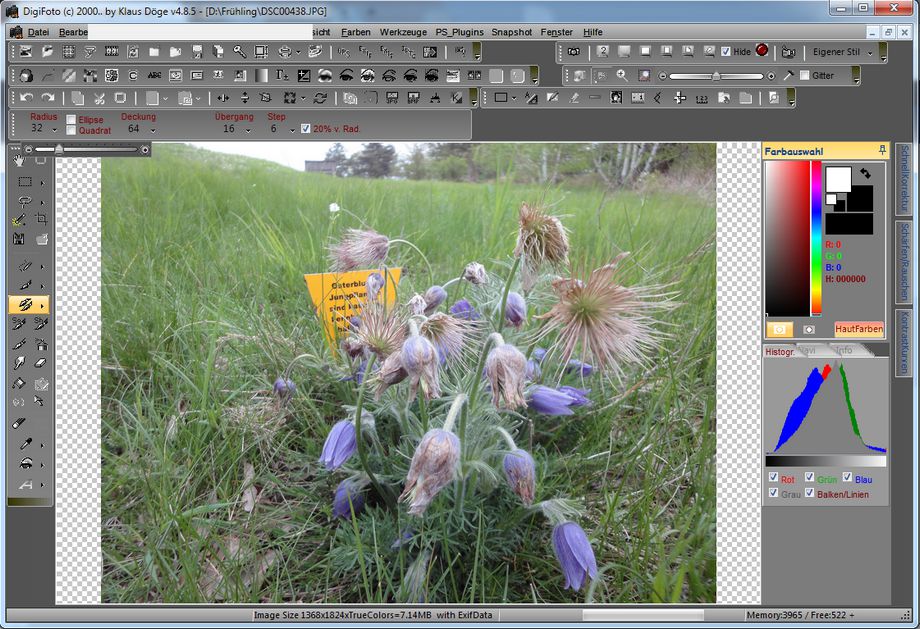This screenshot has height=629, width=920.
Task: Click the Undo arrow icon
Action: click(25, 98)
